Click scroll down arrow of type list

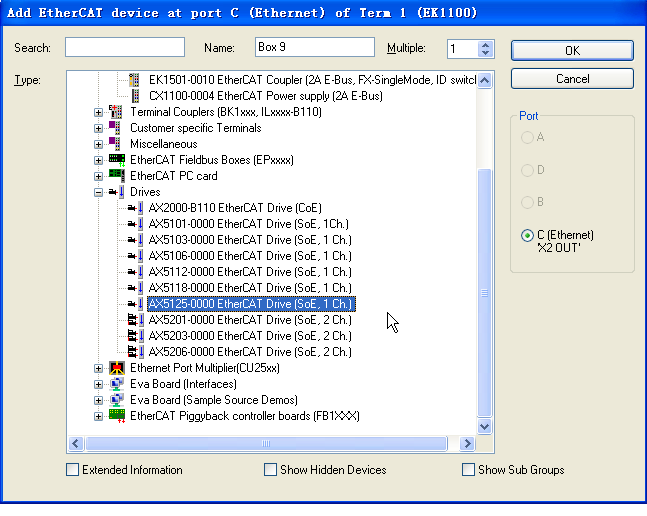484,426
